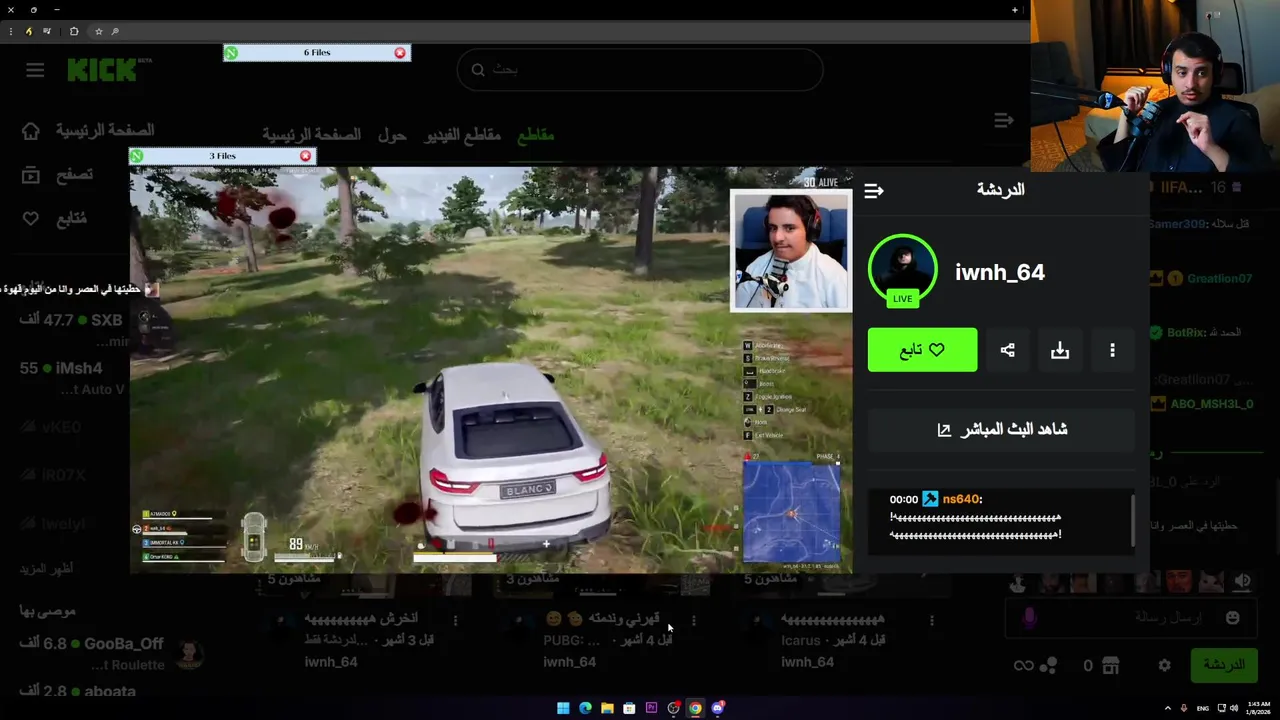Switch to the channel الصفحة الرئيسية tab

click(311, 134)
